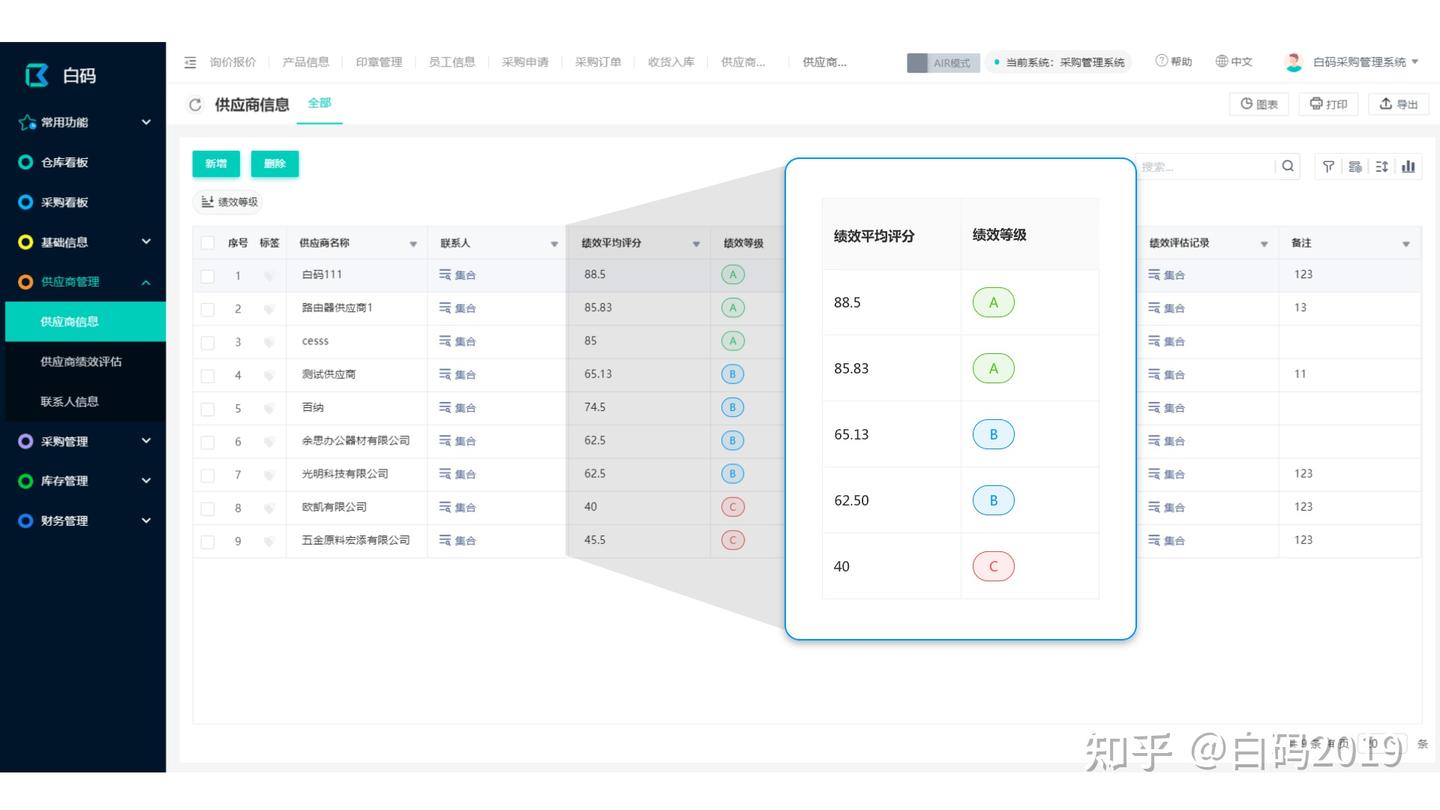Click the refresh icon next to 供应商信息

point(195,104)
